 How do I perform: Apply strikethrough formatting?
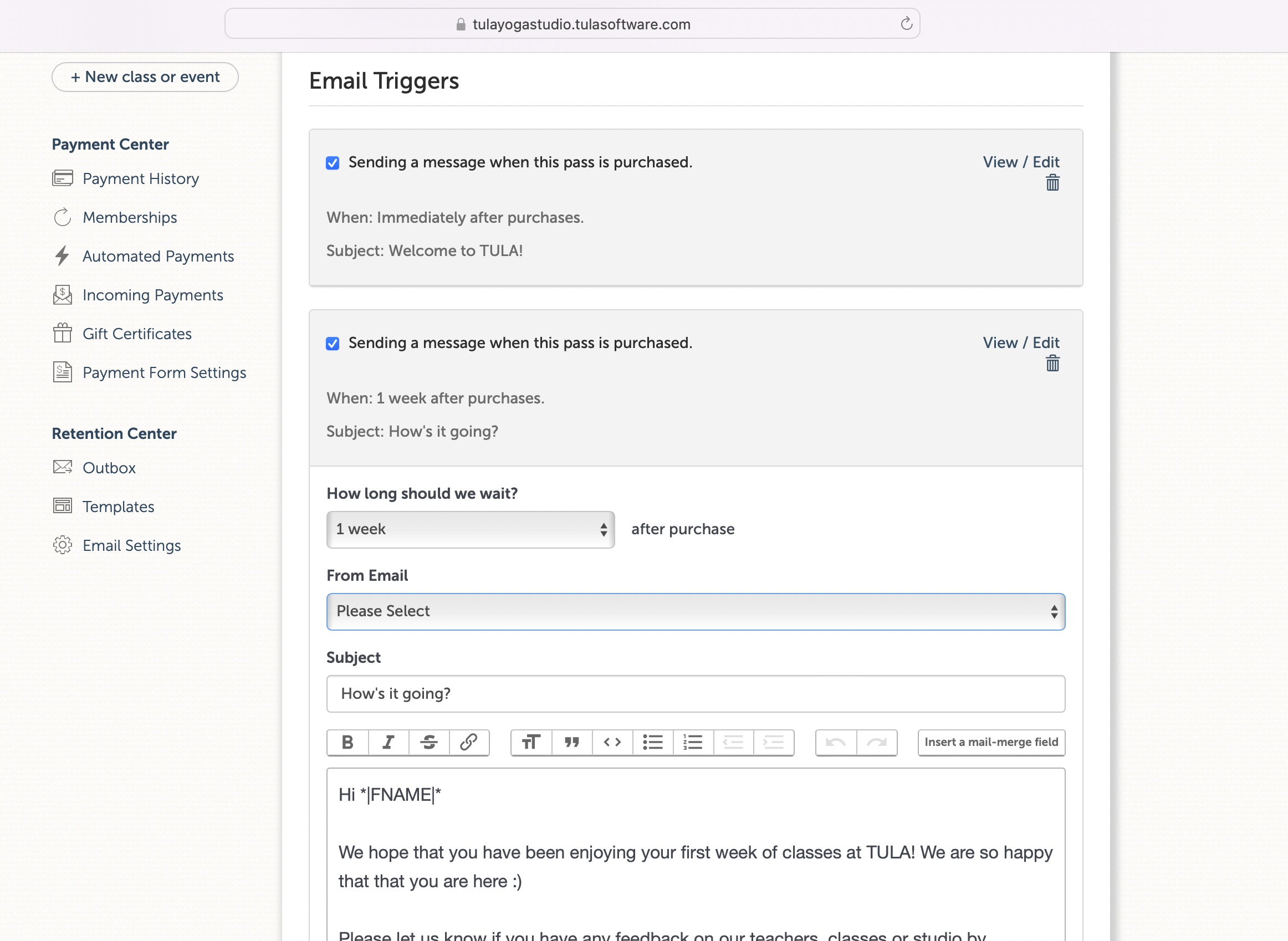(429, 742)
